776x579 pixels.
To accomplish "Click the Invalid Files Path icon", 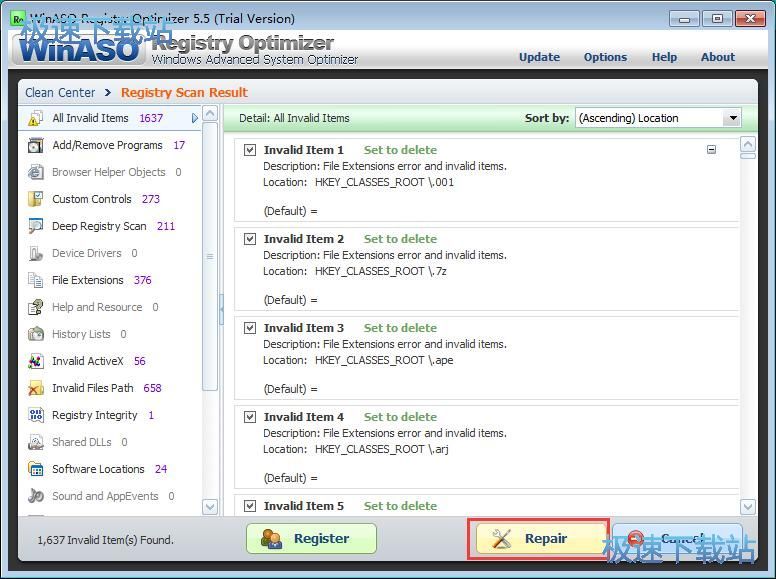I will (x=36, y=388).
